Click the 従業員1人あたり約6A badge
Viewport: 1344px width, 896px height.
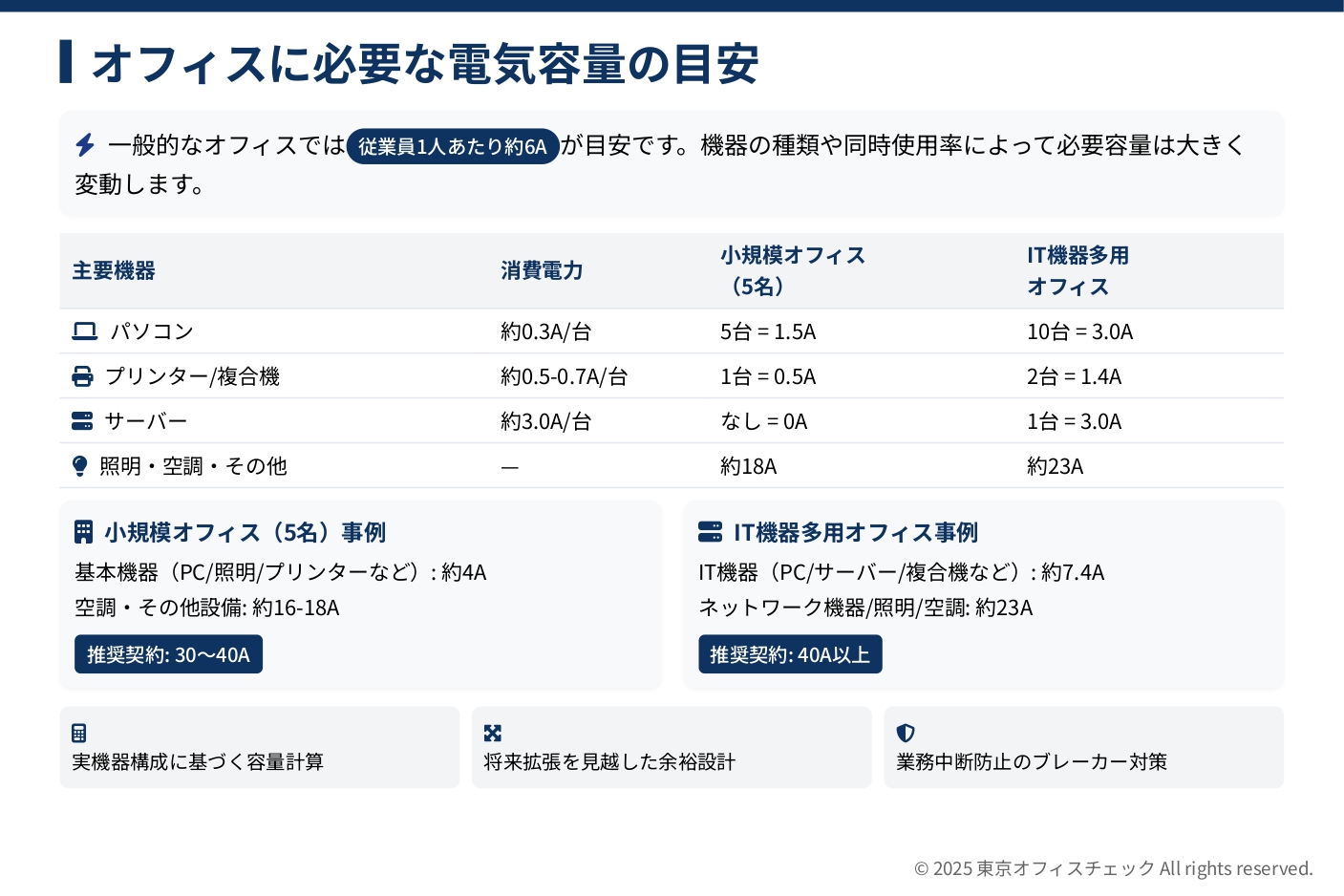click(x=453, y=146)
